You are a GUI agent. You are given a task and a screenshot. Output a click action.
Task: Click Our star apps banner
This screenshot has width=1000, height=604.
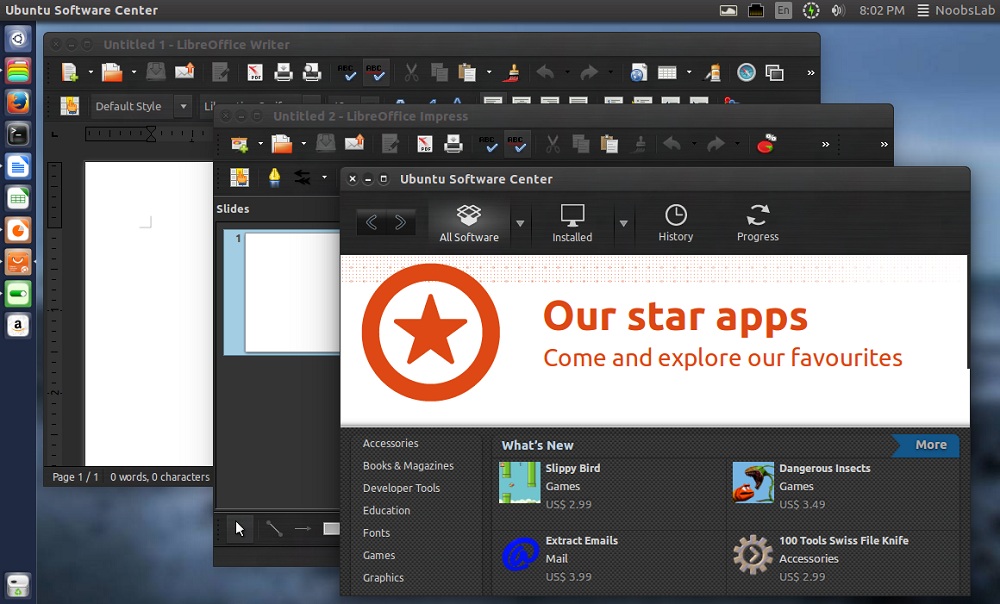tap(654, 340)
